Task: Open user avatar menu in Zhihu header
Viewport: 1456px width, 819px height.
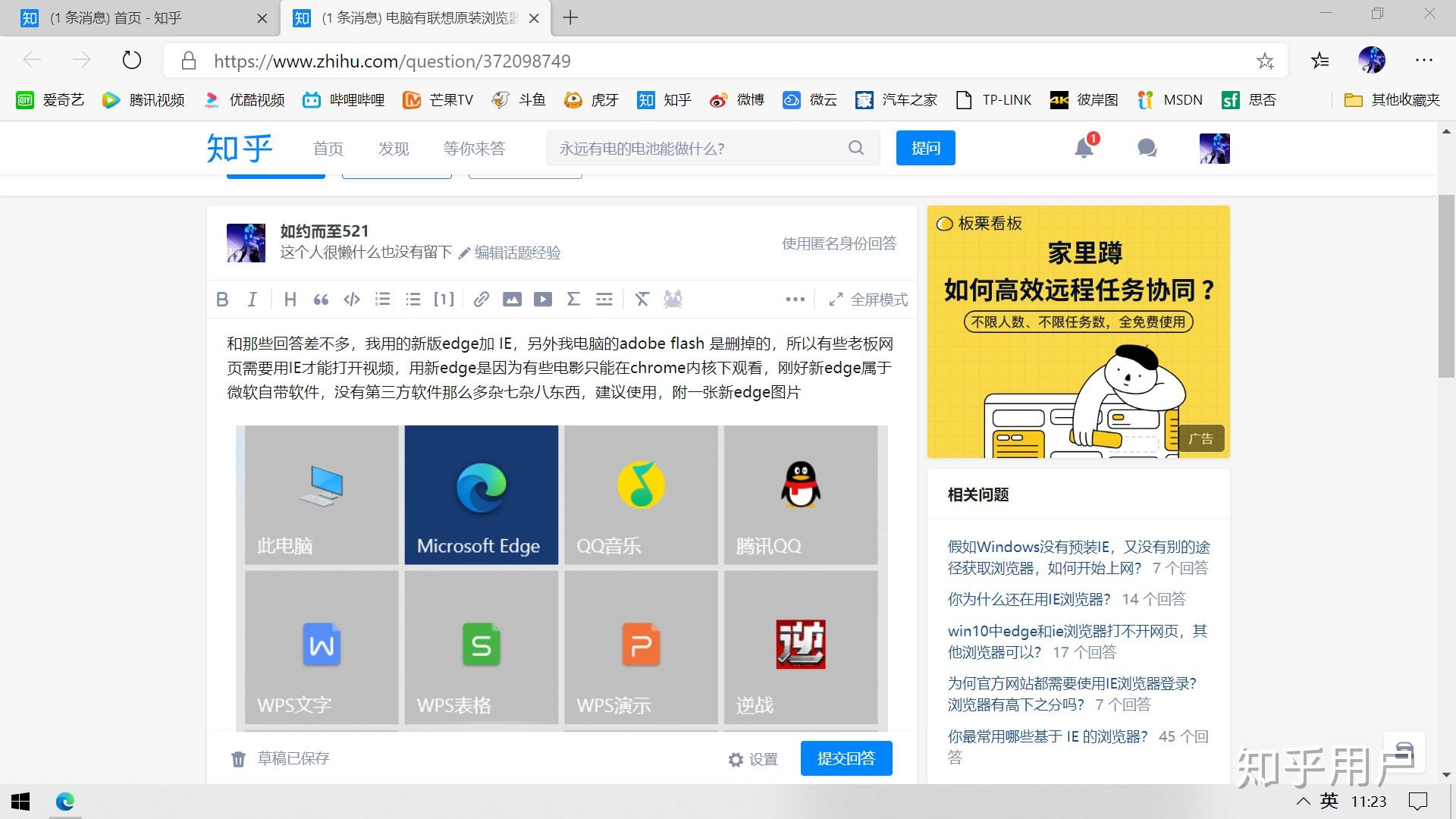Action: tap(1214, 149)
